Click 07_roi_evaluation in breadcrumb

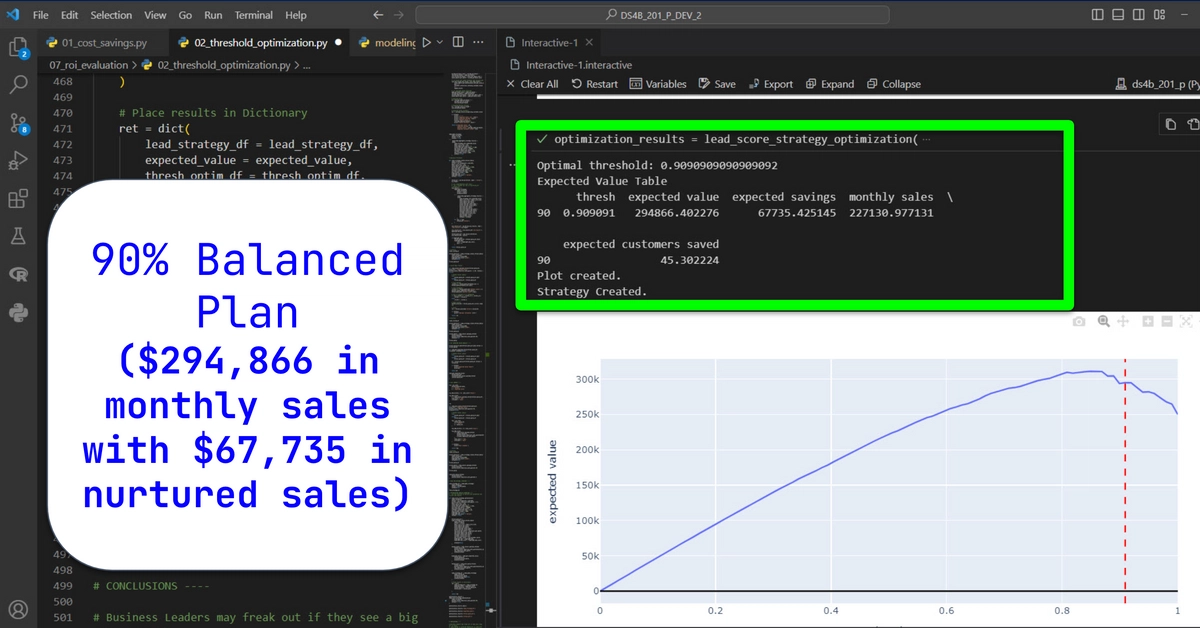click(91, 65)
